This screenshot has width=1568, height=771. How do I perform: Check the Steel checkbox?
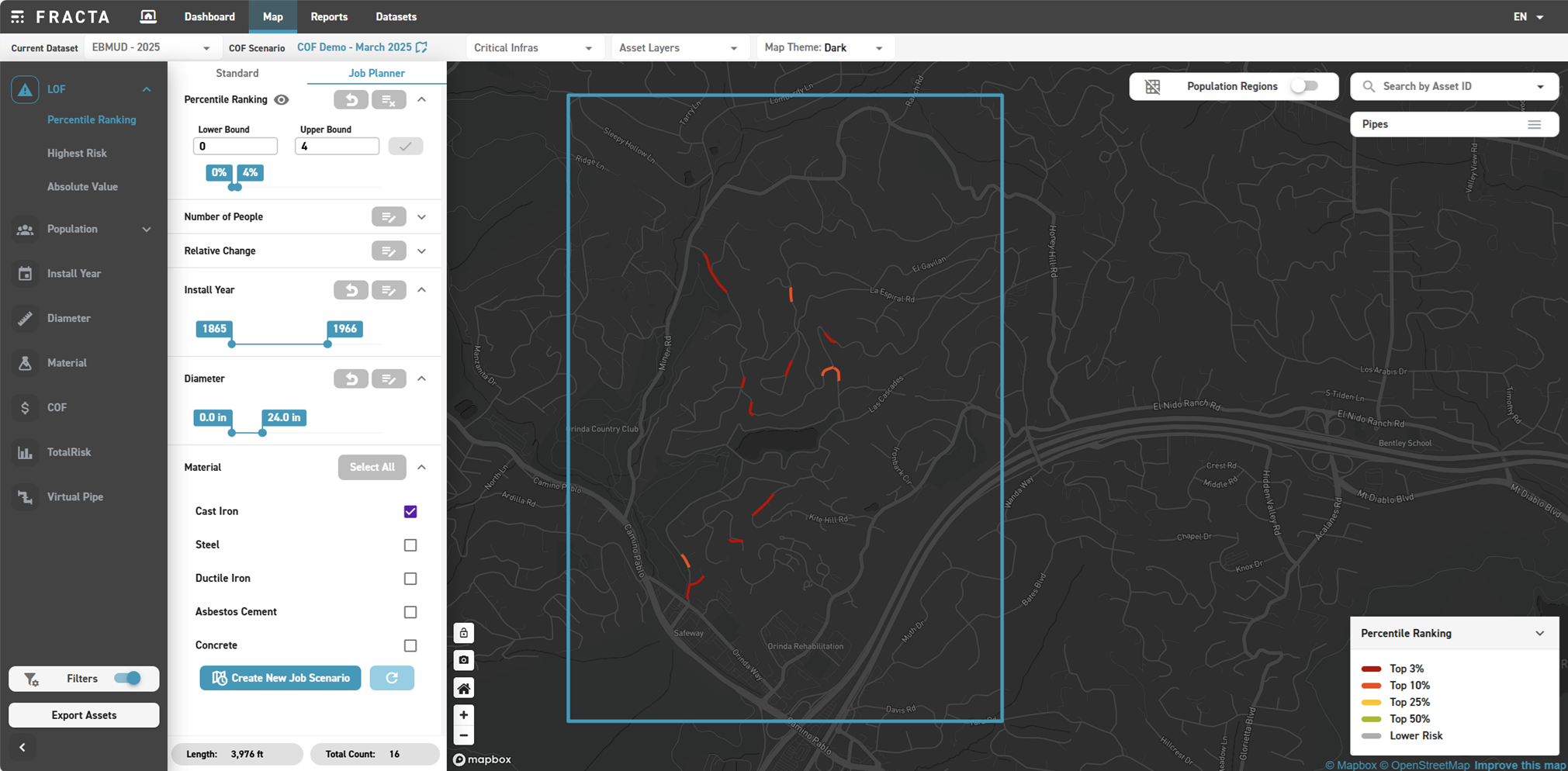pos(410,545)
